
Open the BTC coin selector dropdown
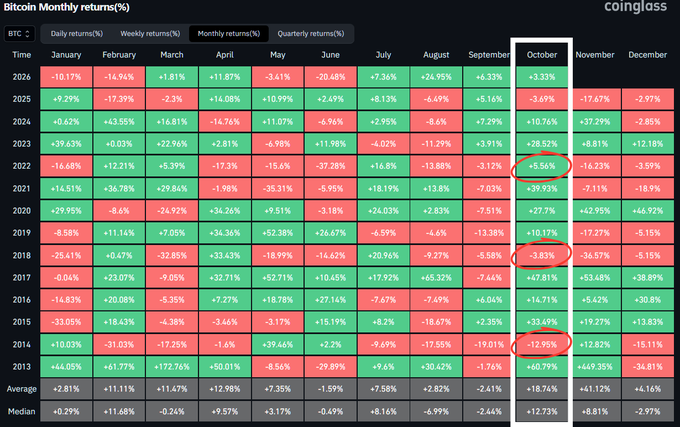point(19,34)
